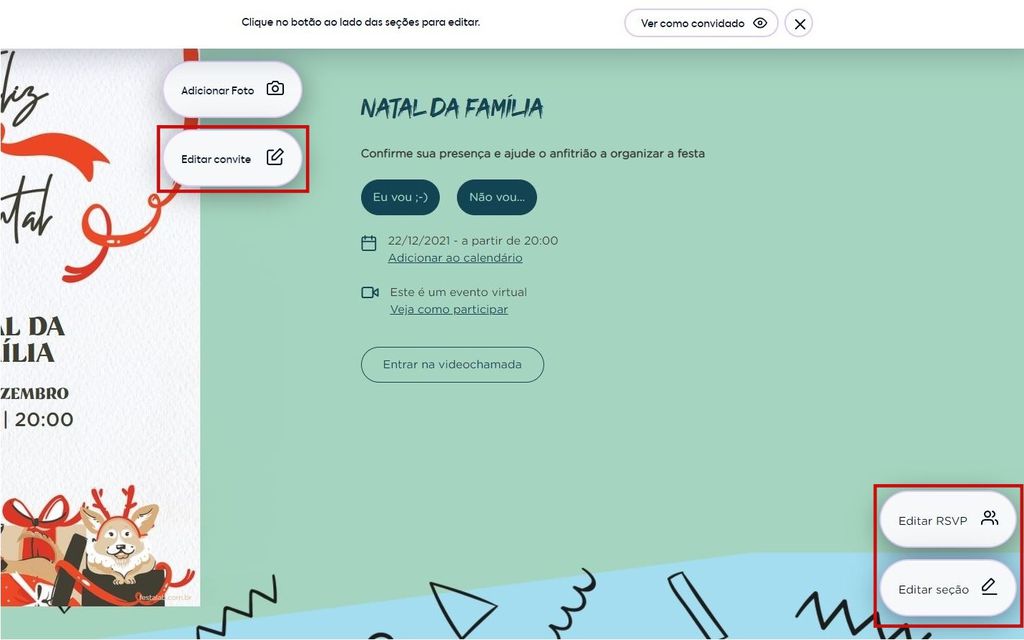Click the calendar icon beside the date

coord(369,243)
